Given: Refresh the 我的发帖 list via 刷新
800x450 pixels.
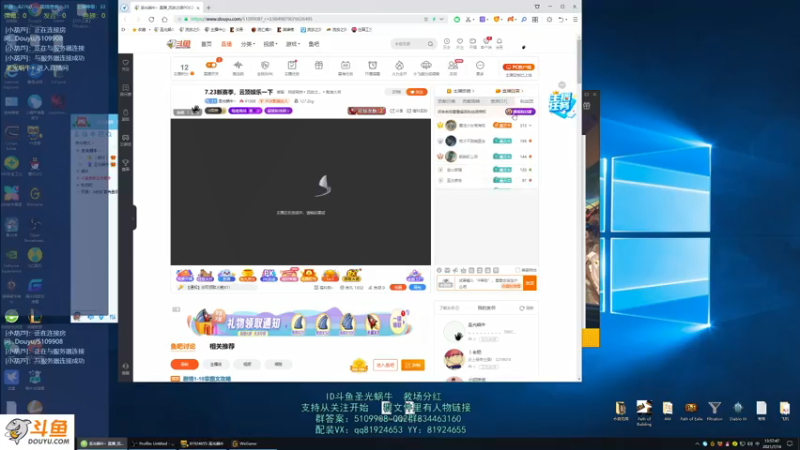Looking at the screenshot, I should [527, 308].
